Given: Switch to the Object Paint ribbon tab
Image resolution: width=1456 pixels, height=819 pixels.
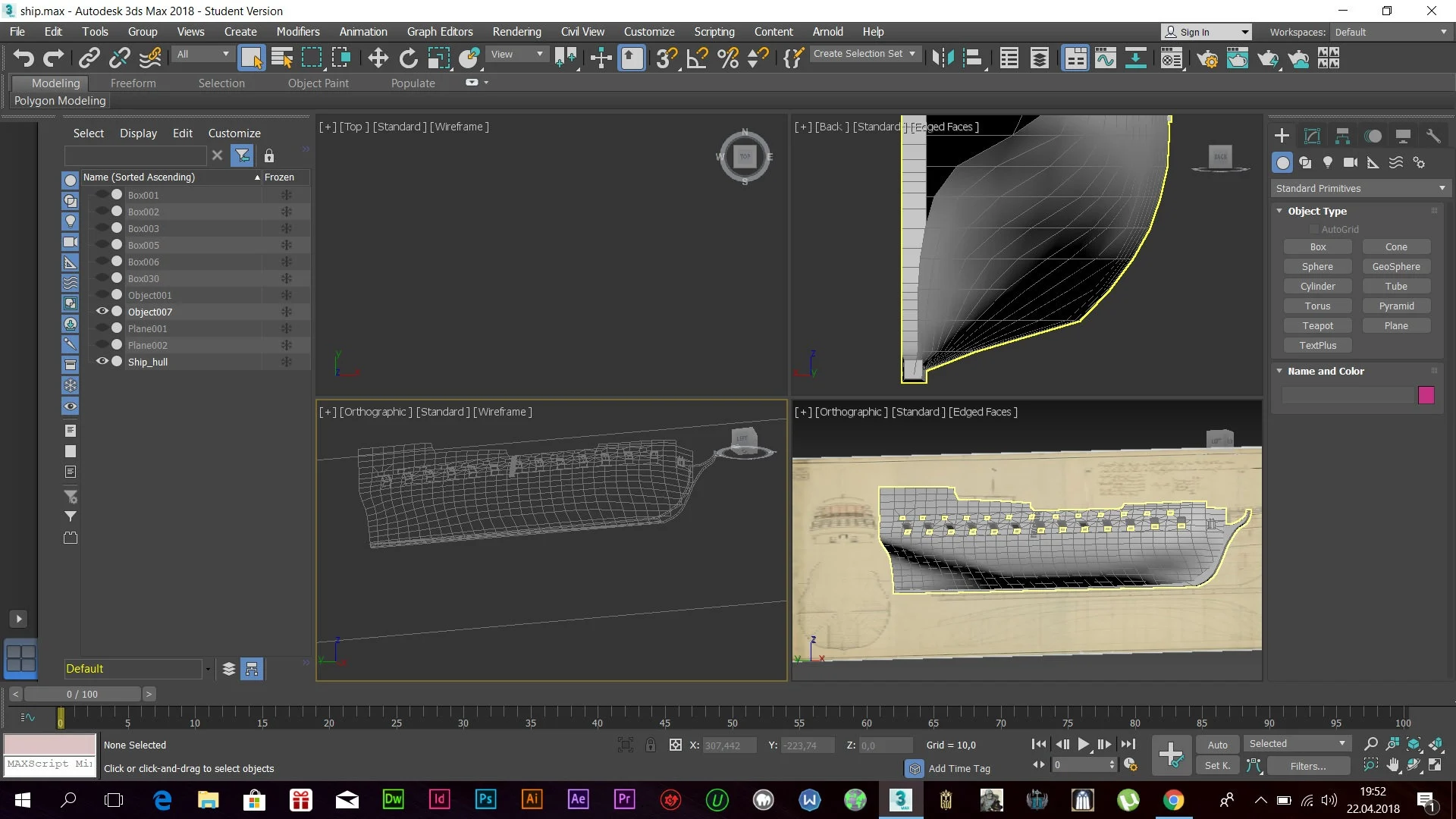Looking at the screenshot, I should (x=318, y=83).
